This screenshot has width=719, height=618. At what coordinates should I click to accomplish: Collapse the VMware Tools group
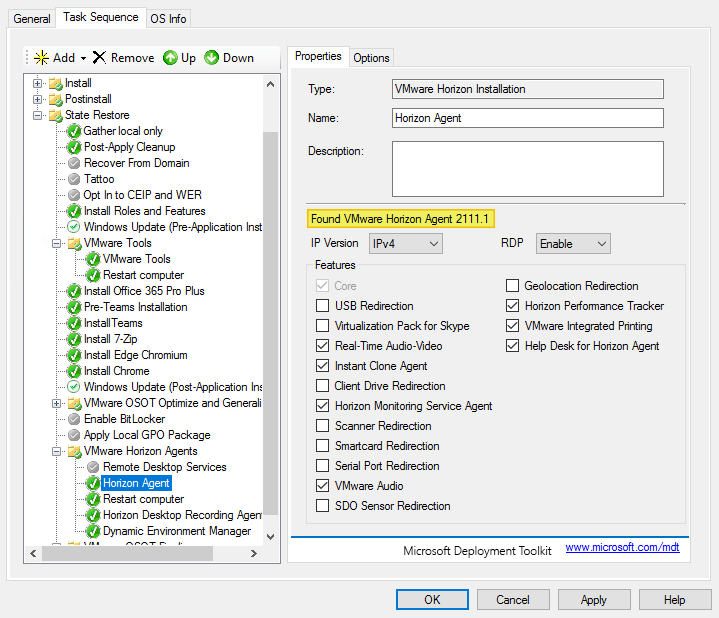(58, 243)
